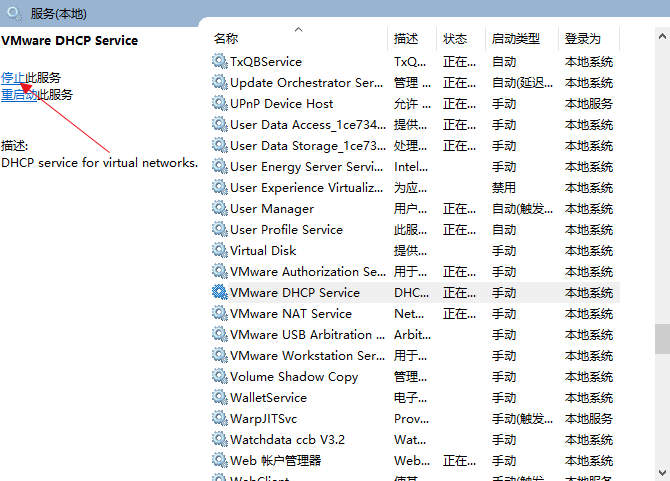
Task: Click the gear icon beside Volume Shadow Copy
Action: pyautogui.click(x=220, y=376)
